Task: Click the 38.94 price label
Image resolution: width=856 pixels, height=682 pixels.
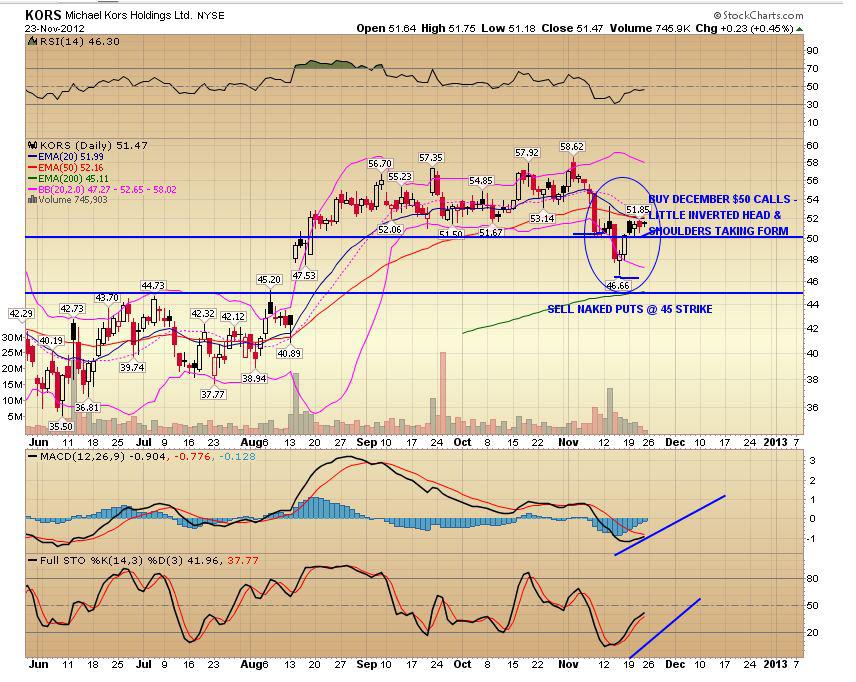Action: (x=254, y=378)
